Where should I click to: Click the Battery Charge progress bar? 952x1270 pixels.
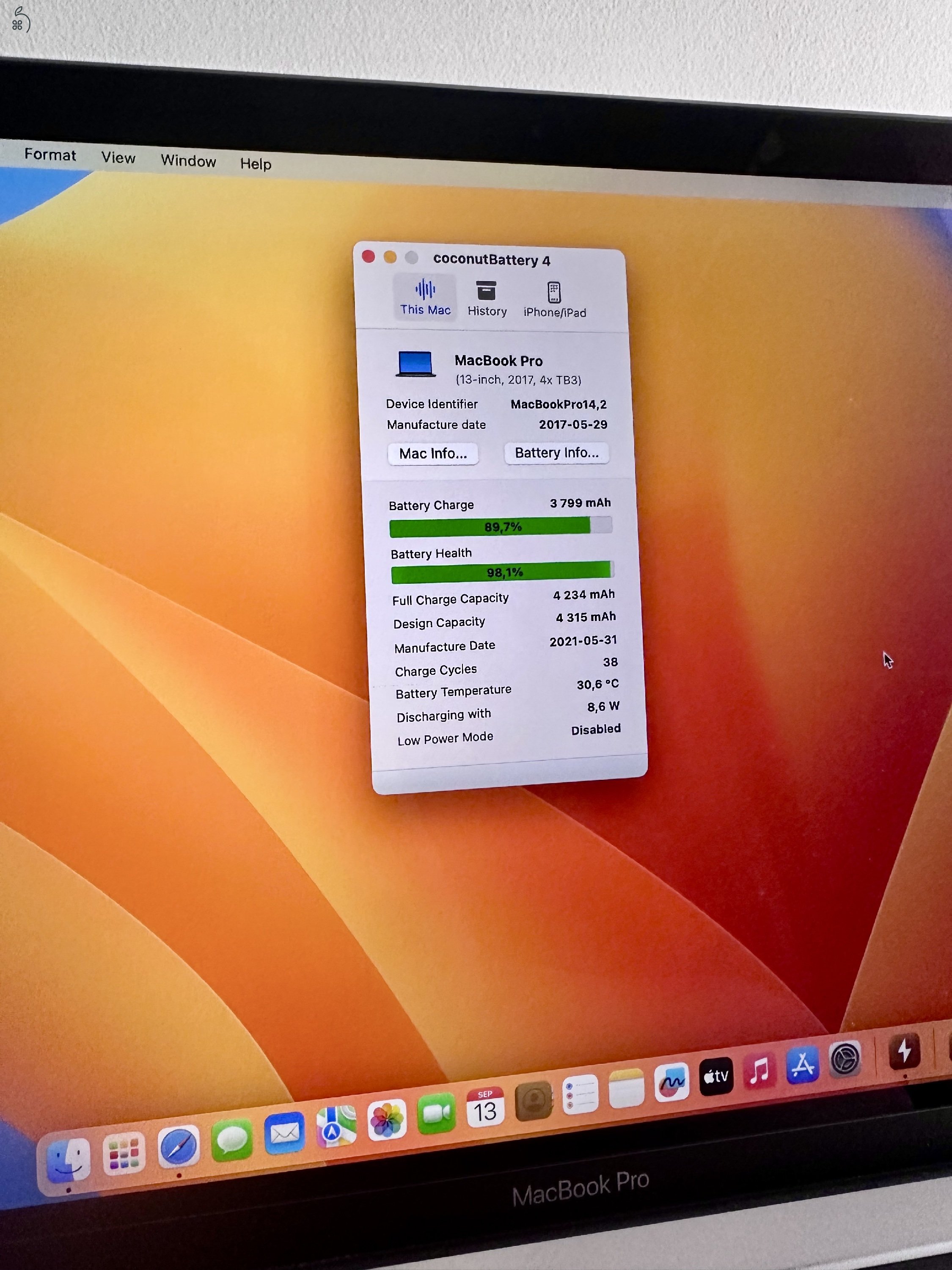point(501,527)
